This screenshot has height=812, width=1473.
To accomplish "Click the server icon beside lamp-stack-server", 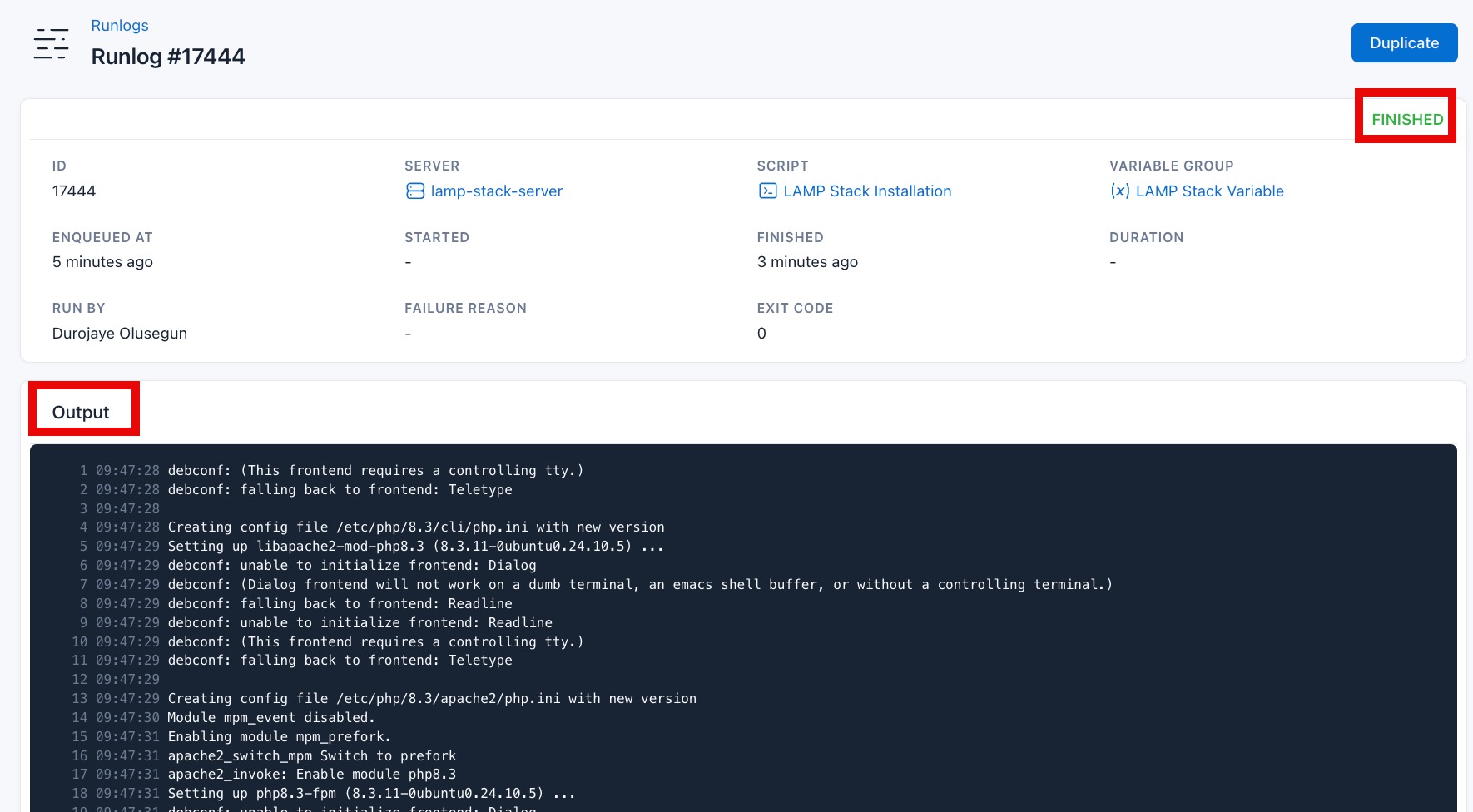I will [415, 191].
